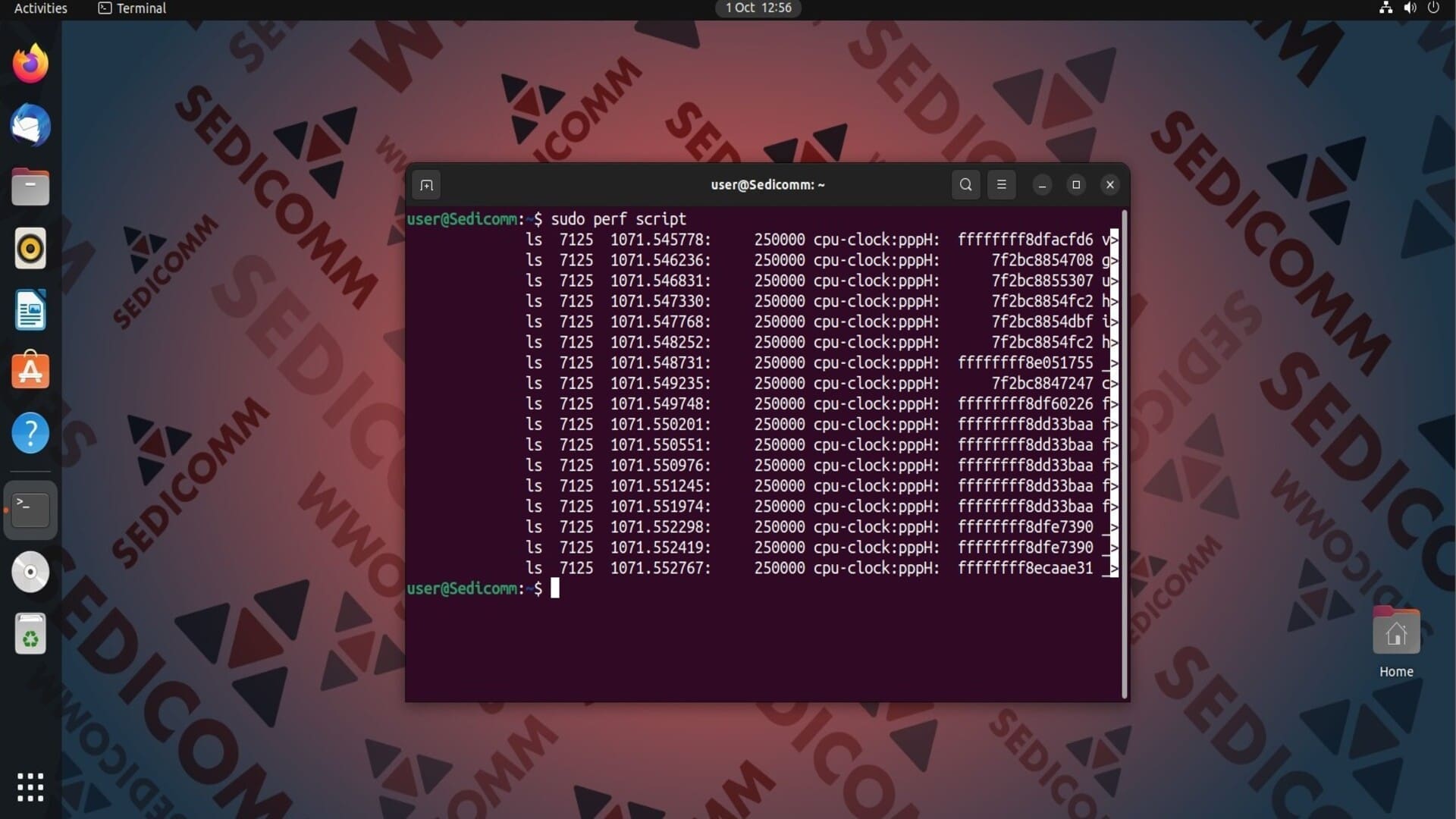Minimize the terminal window

1043,185
